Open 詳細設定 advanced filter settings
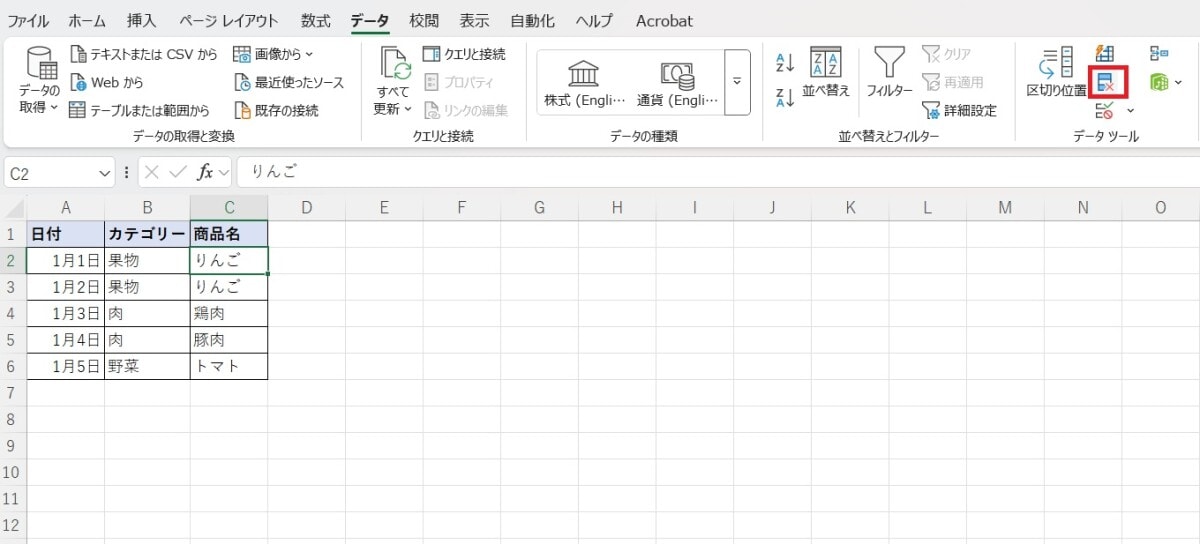Image resolution: width=1200 pixels, height=544 pixels. pyautogui.click(x=959, y=110)
